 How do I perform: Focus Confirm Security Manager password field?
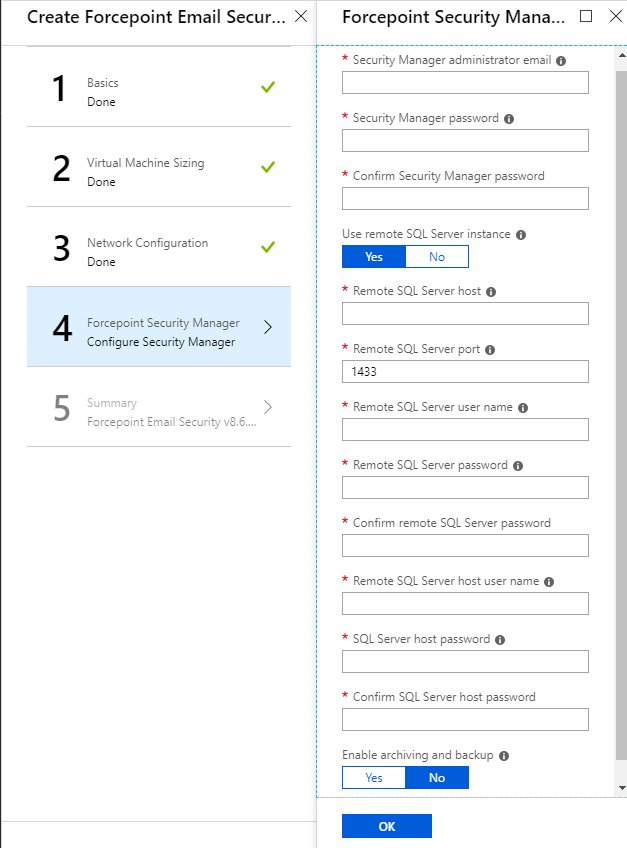[465, 198]
